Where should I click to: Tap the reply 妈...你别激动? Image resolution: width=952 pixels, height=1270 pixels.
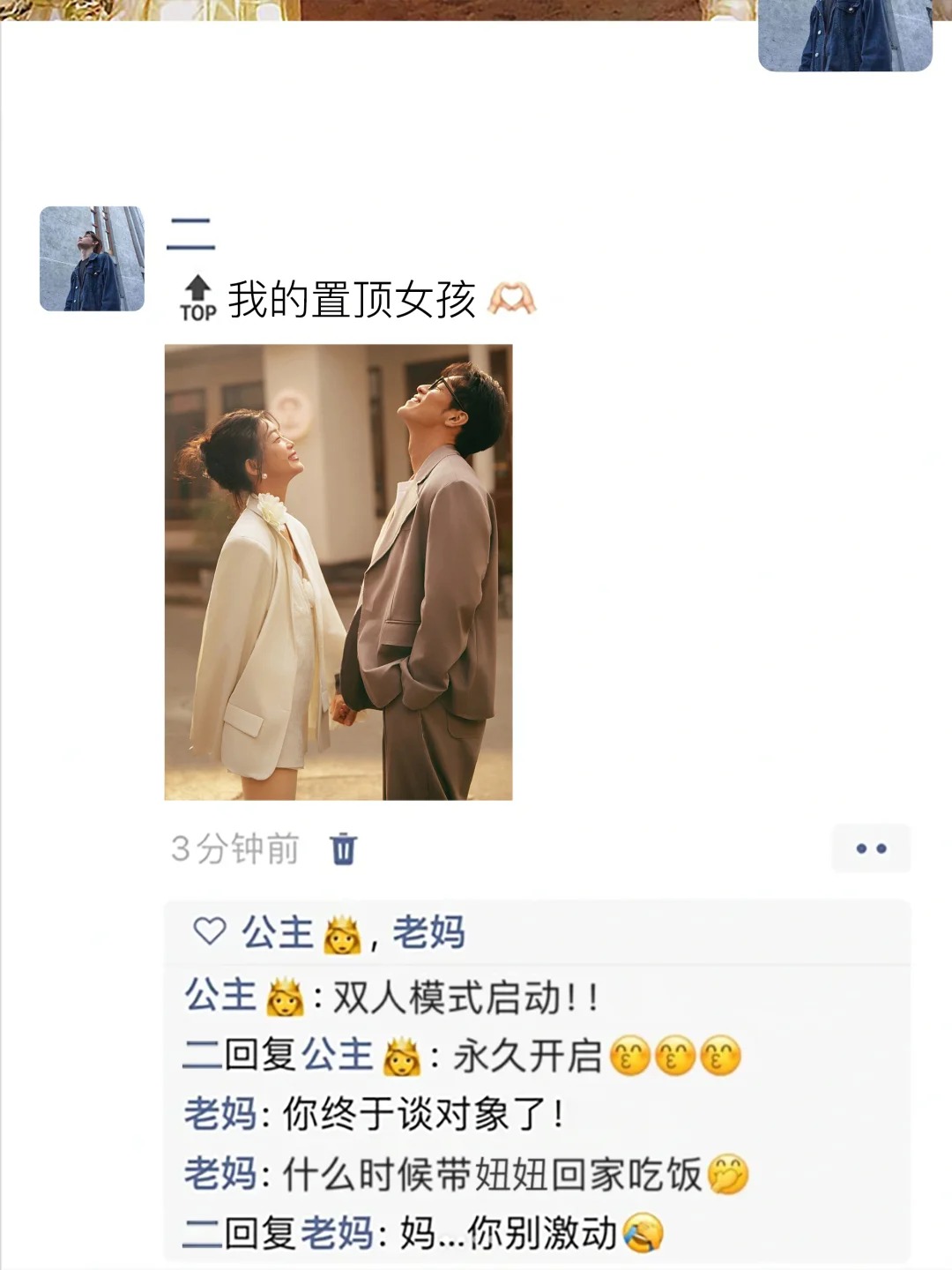(424, 1233)
